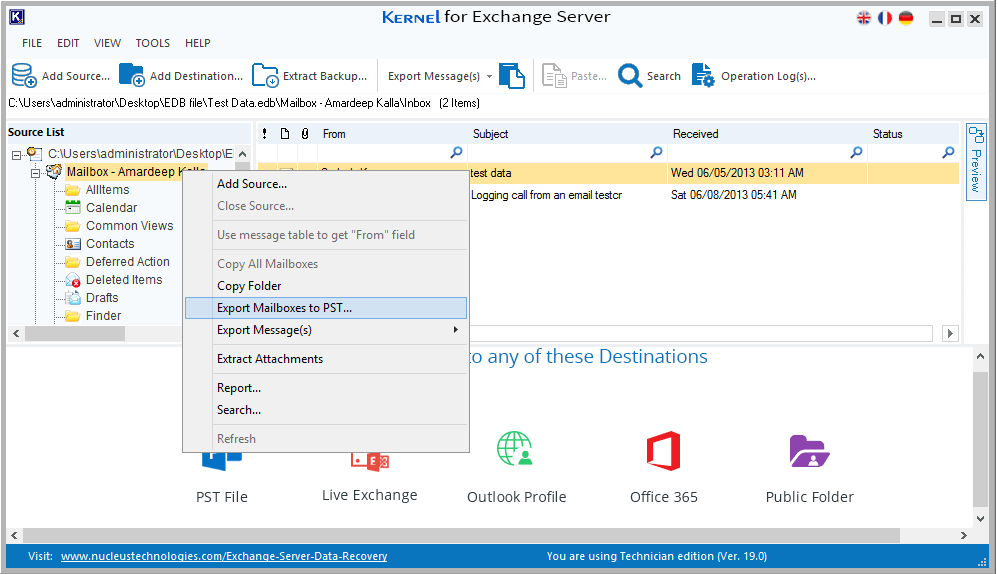
Task: Open Export Message(s) dropdown arrow
Action: pos(489,76)
